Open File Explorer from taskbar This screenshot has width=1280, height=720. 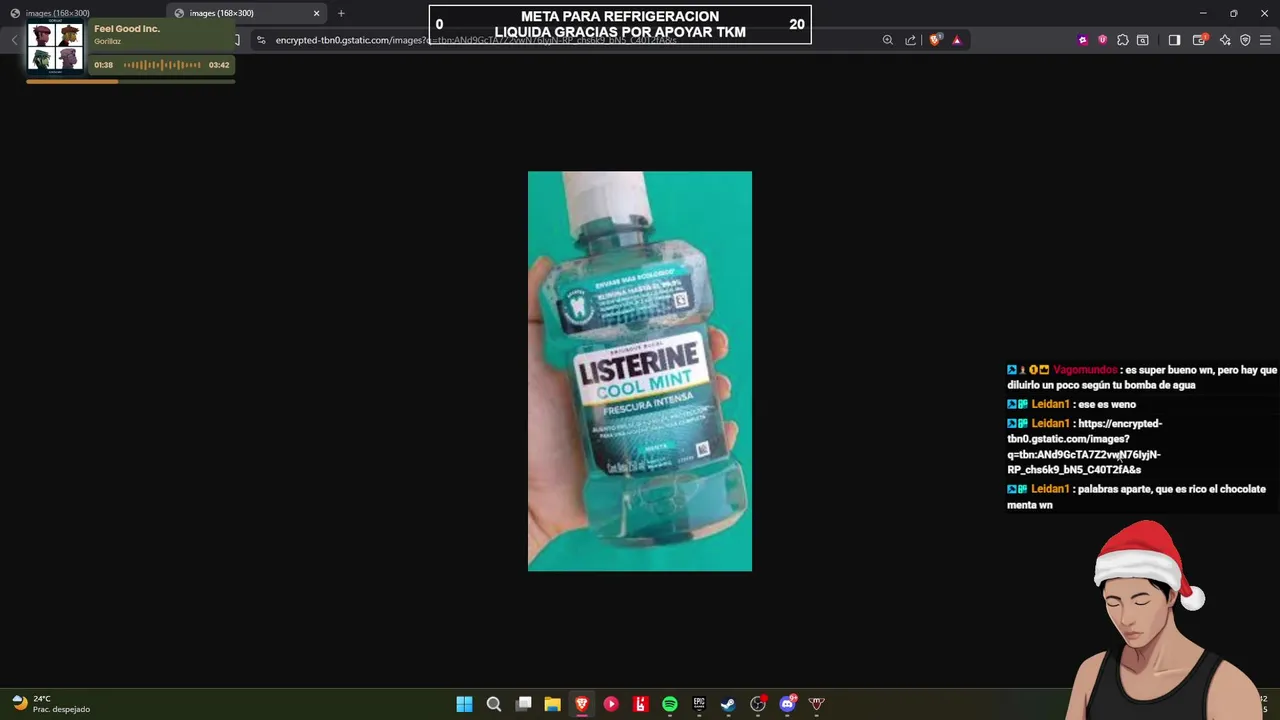pyautogui.click(x=552, y=704)
